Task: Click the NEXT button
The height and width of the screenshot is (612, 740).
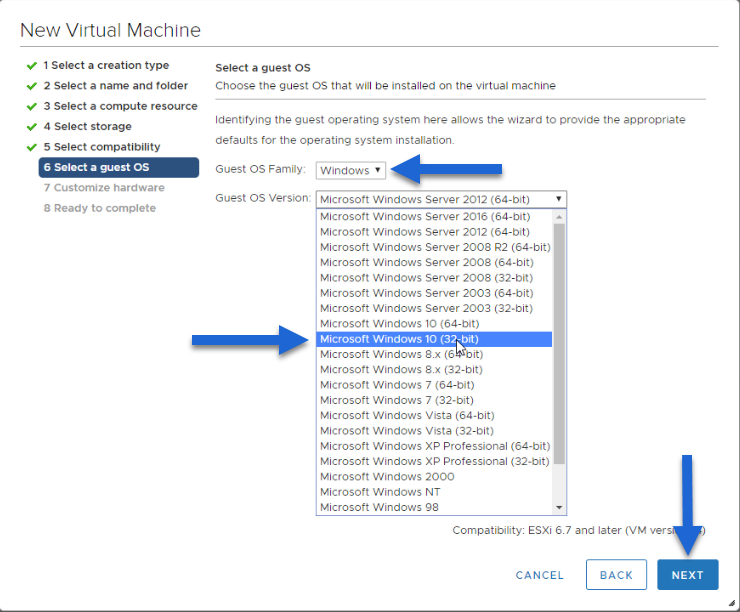Action: 688,575
